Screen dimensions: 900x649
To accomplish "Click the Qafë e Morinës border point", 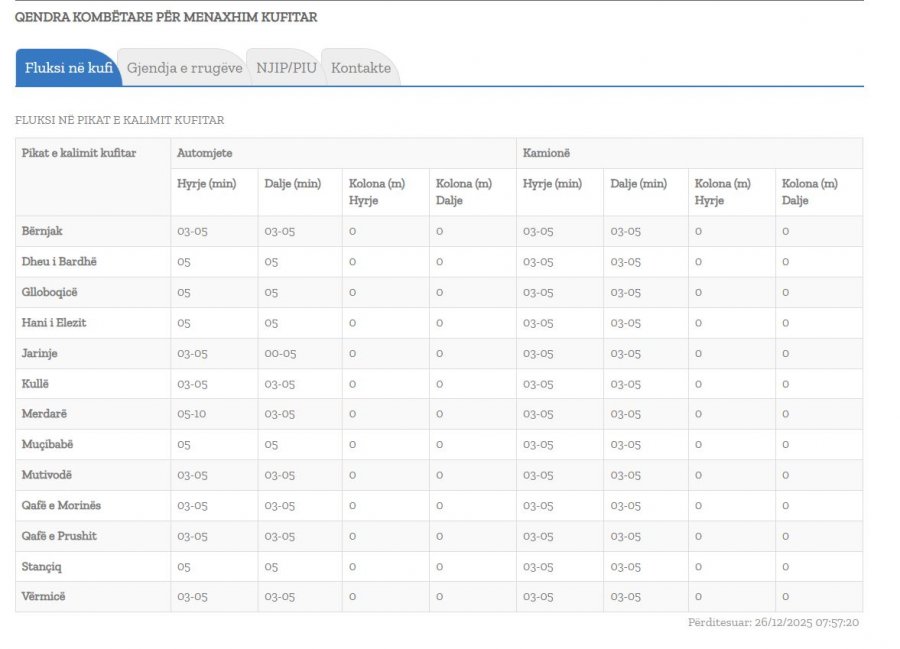I will click(61, 505).
